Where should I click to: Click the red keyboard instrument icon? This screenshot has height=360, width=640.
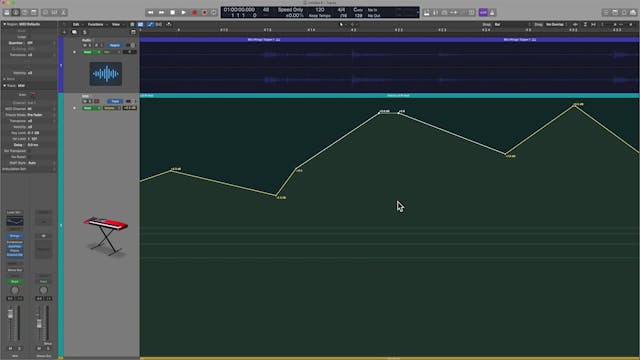(x=106, y=236)
